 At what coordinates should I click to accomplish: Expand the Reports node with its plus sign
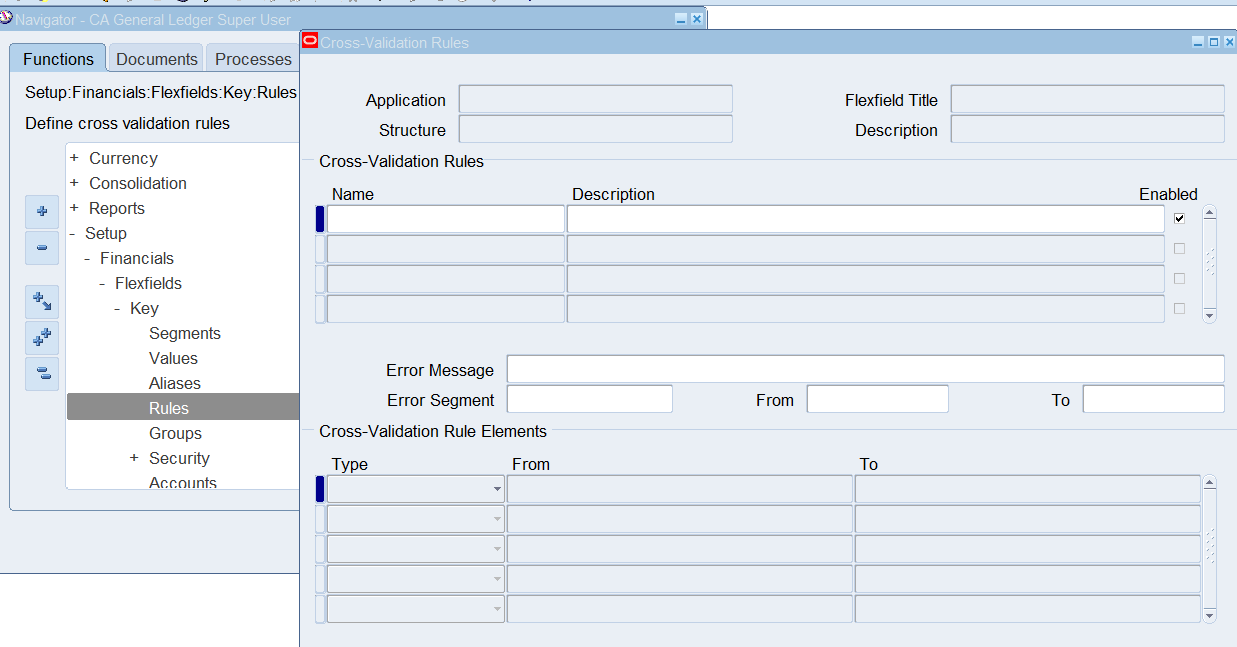pyautogui.click(x=74, y=208)
